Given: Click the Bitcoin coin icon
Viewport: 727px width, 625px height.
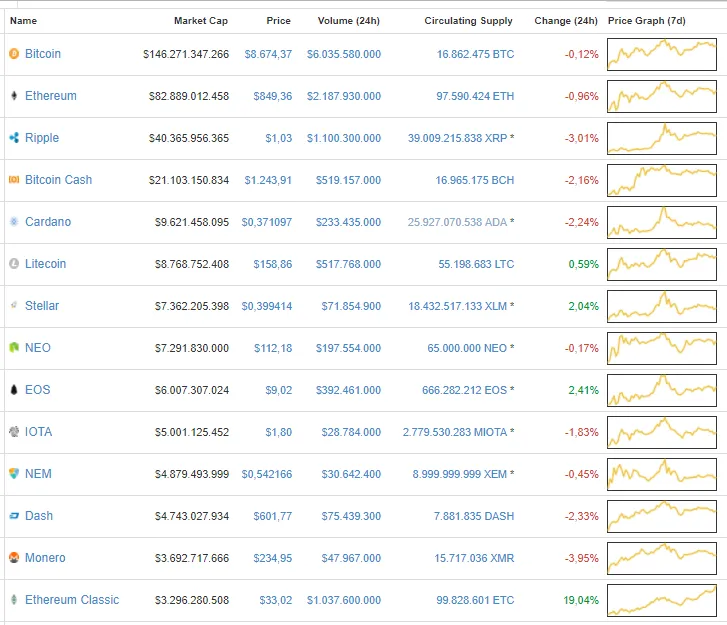Looking at the screenshot, I should 14,54.
